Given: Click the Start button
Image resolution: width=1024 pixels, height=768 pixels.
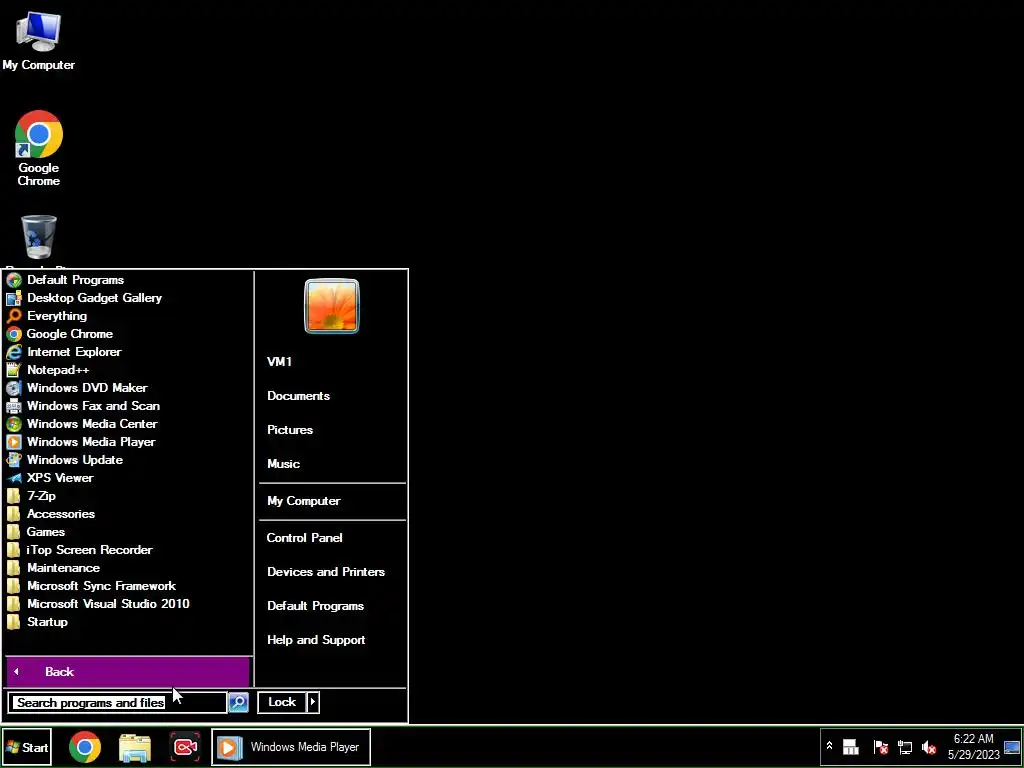Looking at the screenshot, I should coord(27,747).
